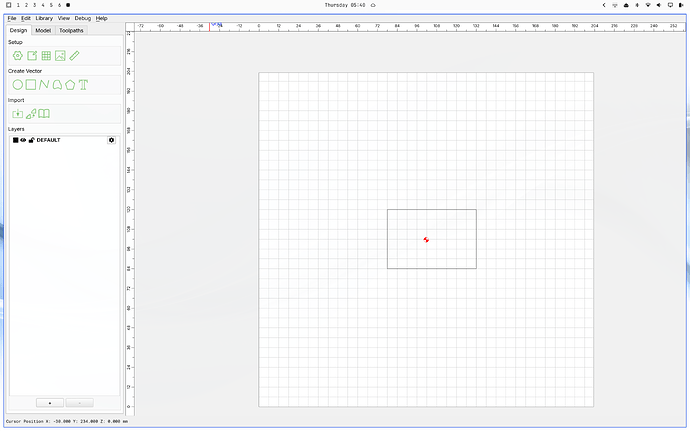Image resolution: width=690 pixels, height=431 pixels.
Task: Click the Thursday 05:40 clock
Action: pyautogui.click(x=345, y=5)
